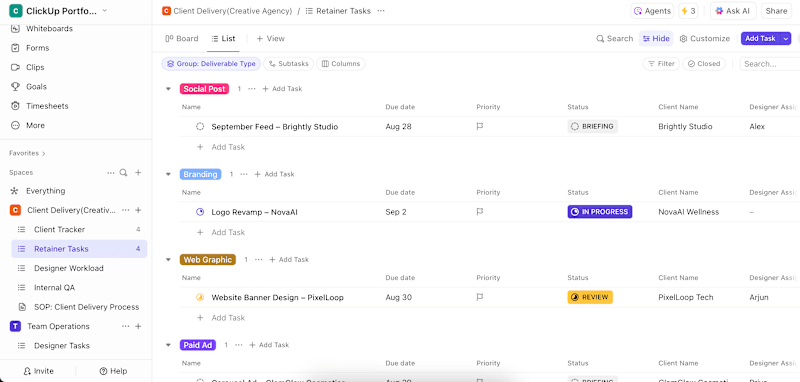This screenshot has height=382, width=800.
Task: Open Web Graphic group ellipsis menu
Action: click(258, 260)
